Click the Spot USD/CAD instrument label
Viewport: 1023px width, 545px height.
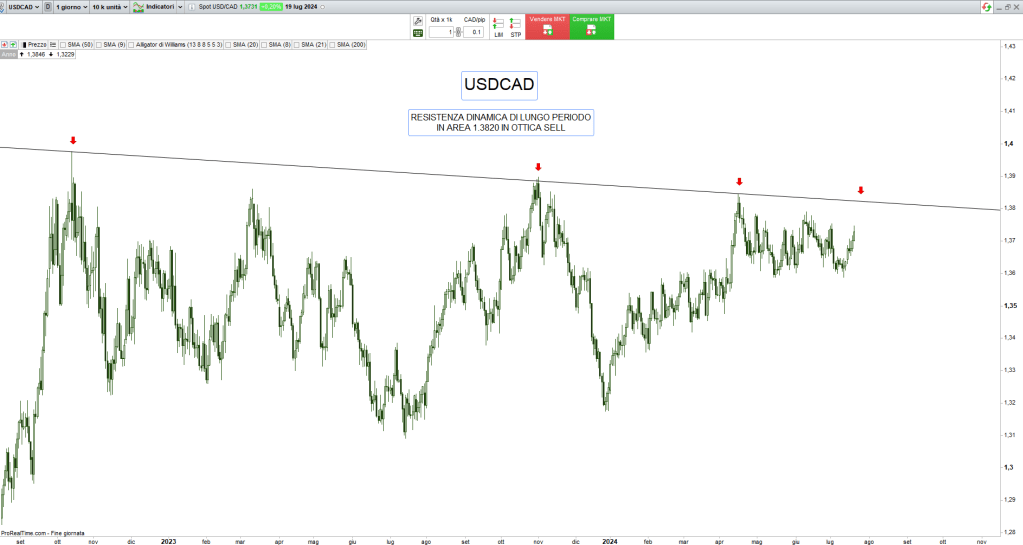point(218,7)
